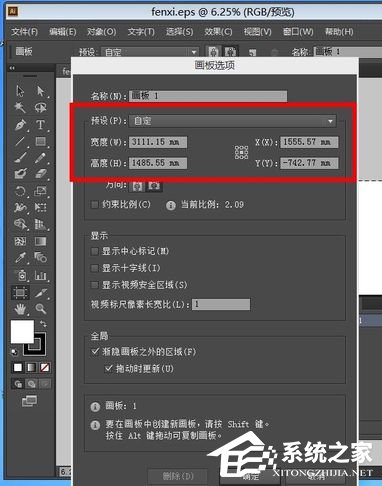
Task: Select the Perspective Grid tool
Action: coord(41,224)
